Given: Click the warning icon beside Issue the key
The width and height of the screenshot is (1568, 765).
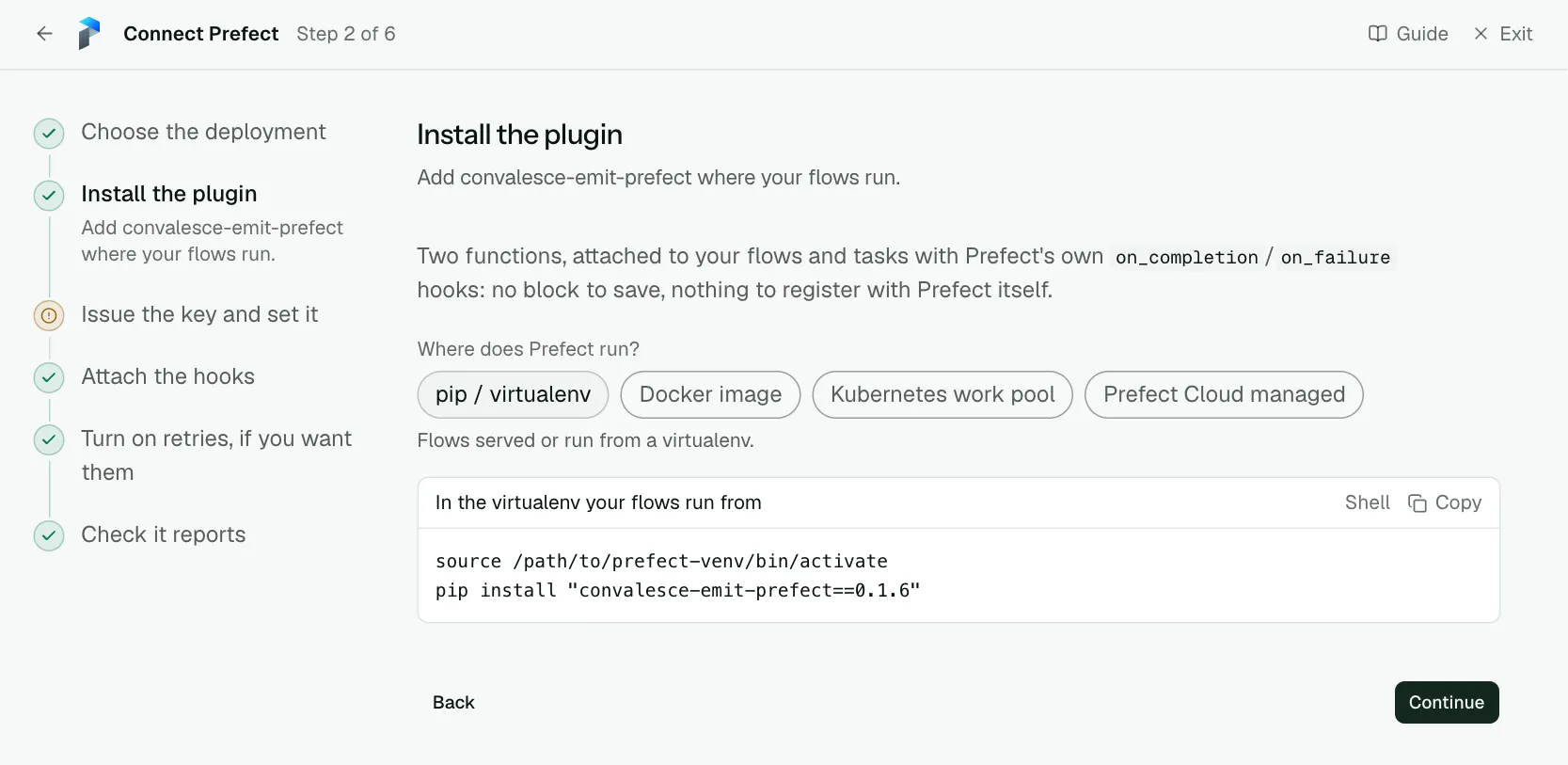Looking at the screenshot, I should point(49,316).
